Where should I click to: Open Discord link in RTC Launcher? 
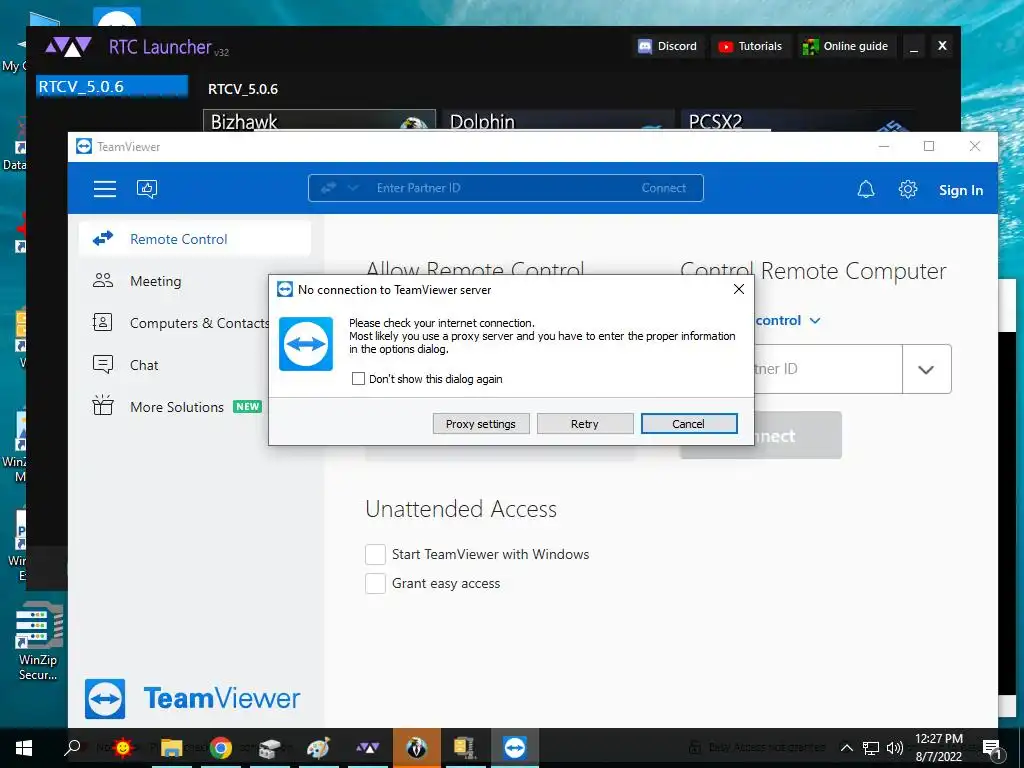coord(667,46)
